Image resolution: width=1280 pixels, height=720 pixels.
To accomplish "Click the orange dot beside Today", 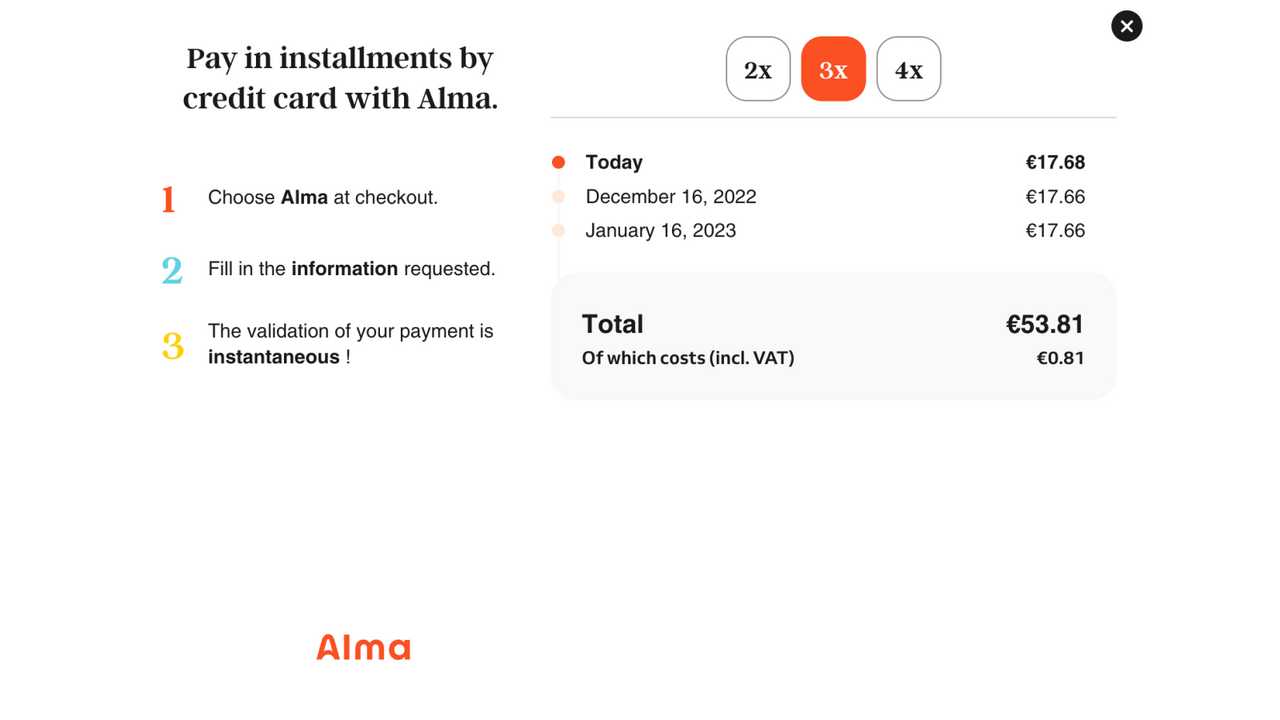I will pyautogui.click(x=558, y=161).
